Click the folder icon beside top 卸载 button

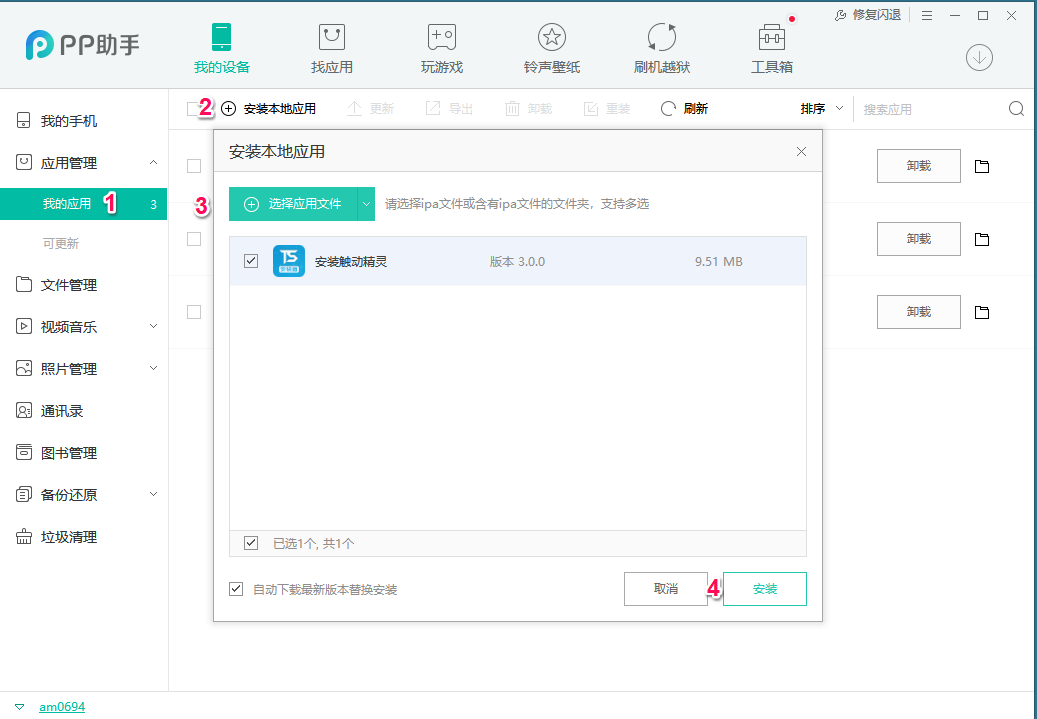[x=981, y=165]
